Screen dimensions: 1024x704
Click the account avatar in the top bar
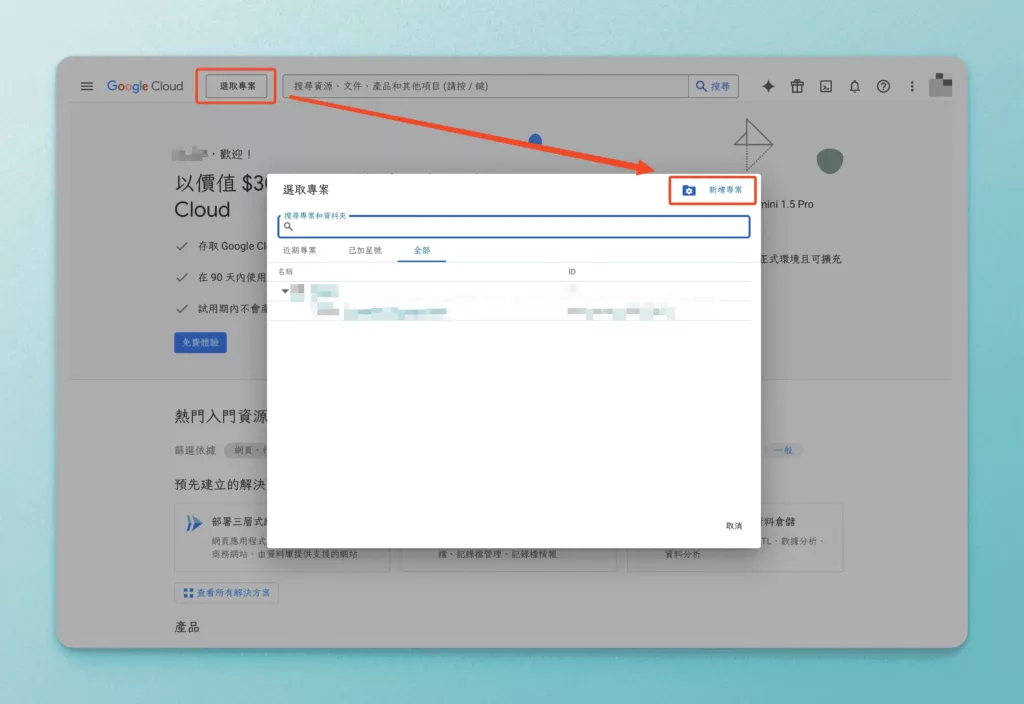(x=940, y=85)
